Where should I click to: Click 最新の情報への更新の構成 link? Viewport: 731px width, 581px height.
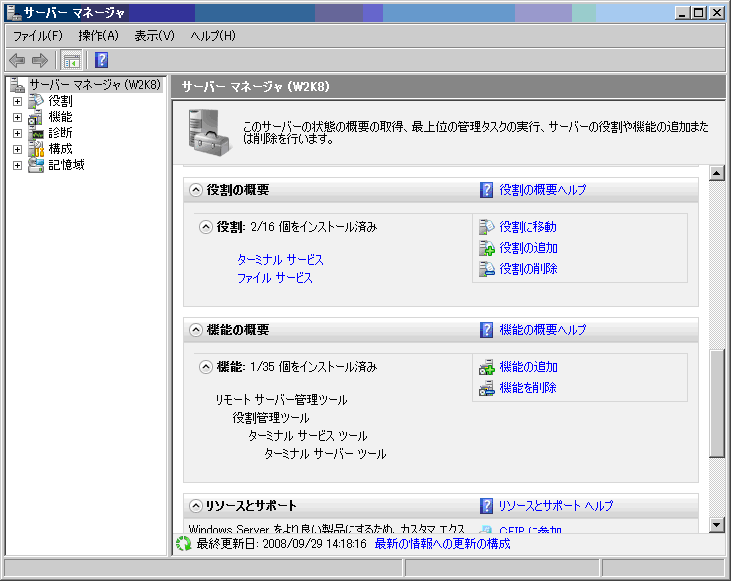pos(442,544)
